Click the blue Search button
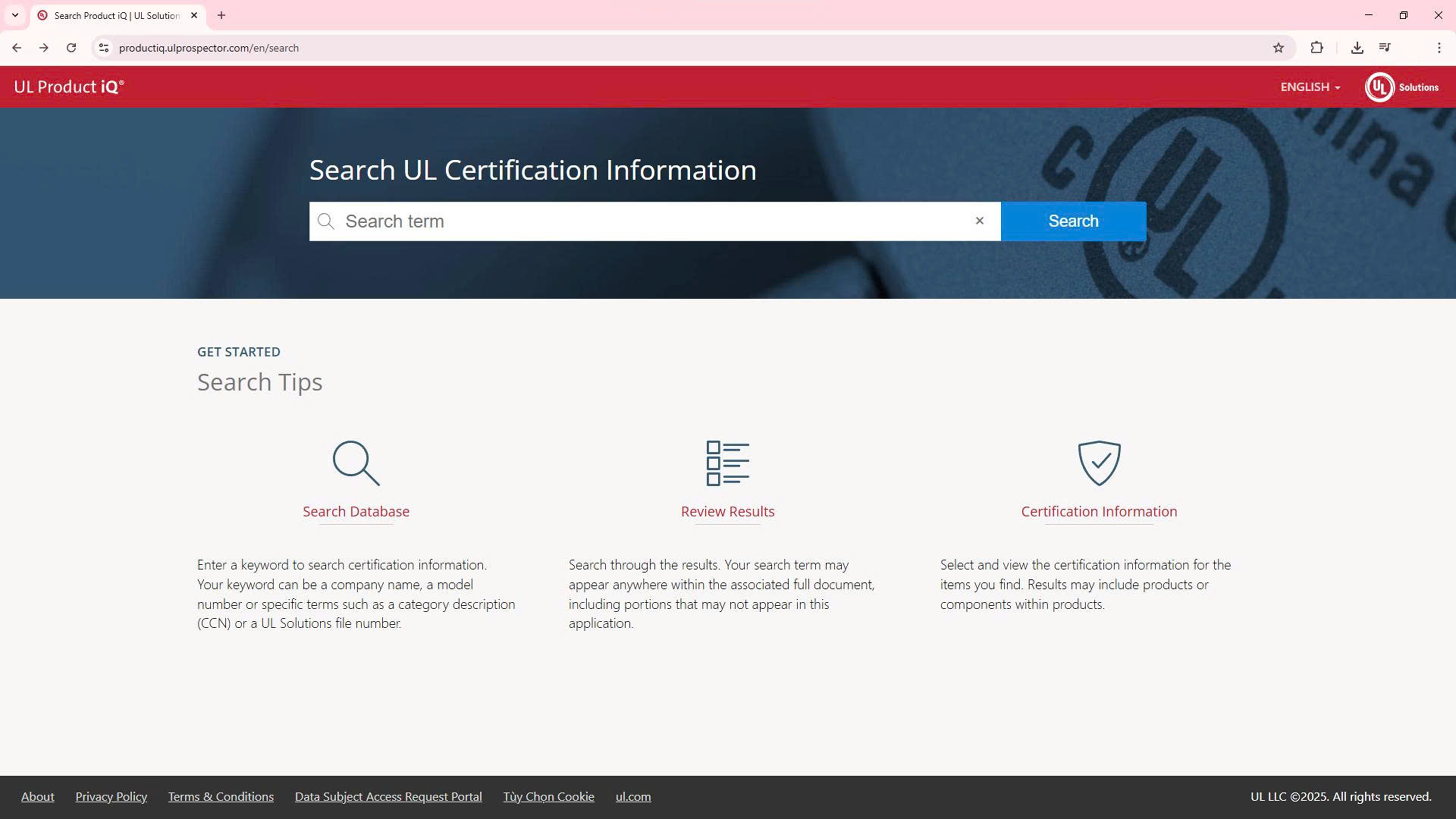The image size is (1456, 819). (1073, 221)
